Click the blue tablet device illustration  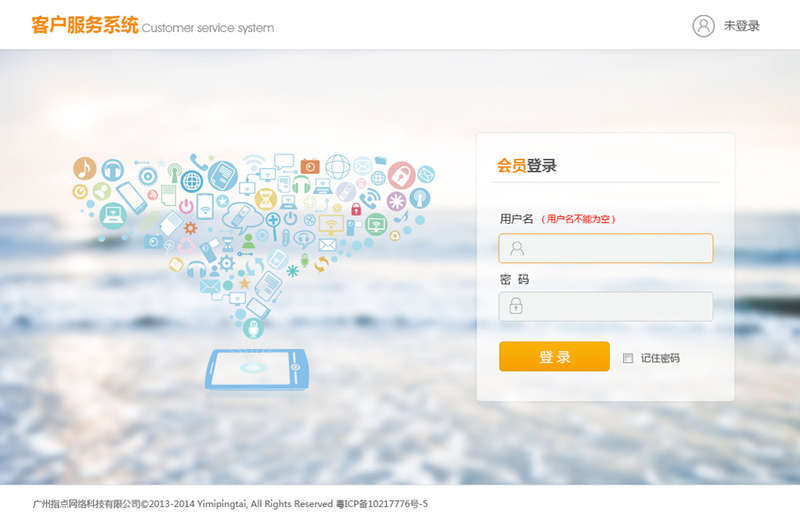[x=254, y=369]
